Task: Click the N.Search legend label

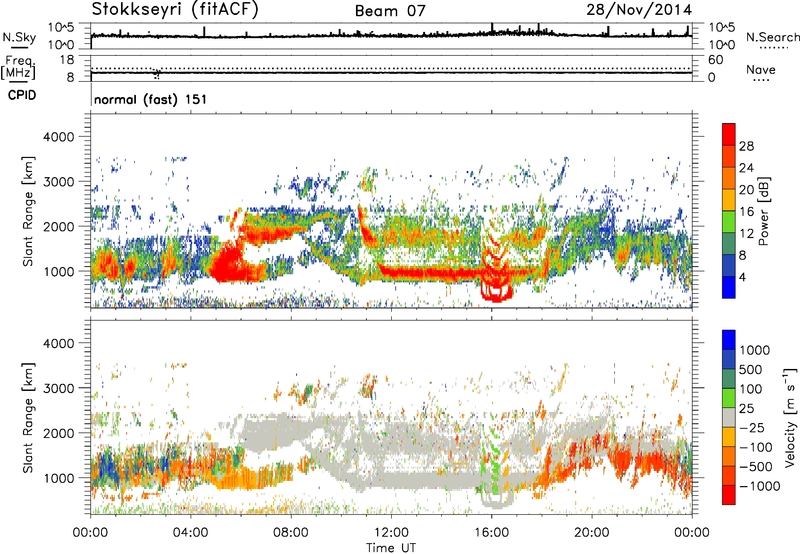Action: coord(772,37)
